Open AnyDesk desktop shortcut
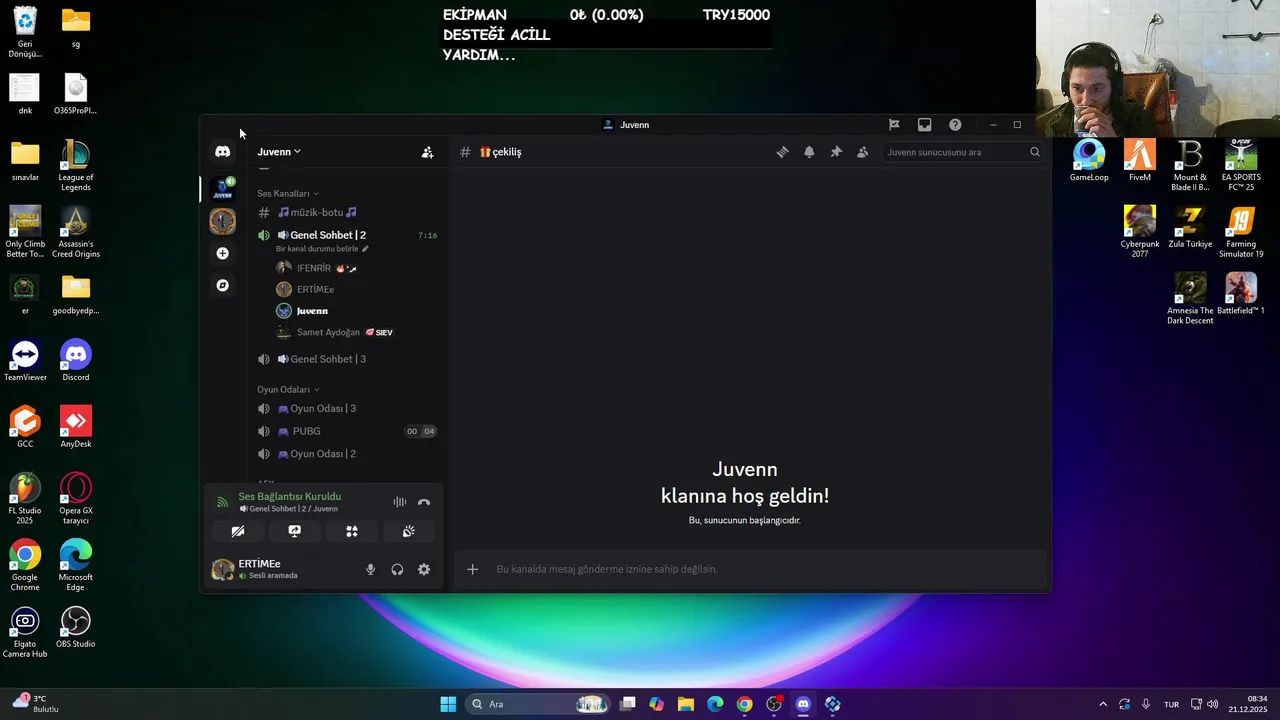 click(76, 427)
